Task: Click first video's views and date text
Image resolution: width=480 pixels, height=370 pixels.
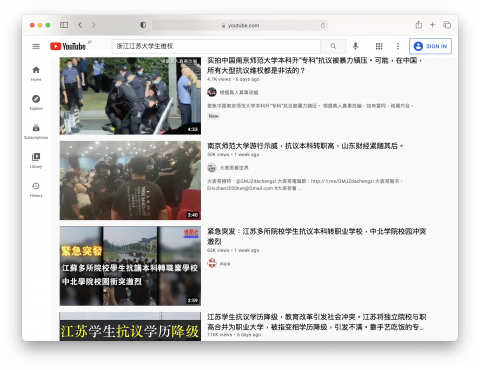Action: click(x=233, y=79)
